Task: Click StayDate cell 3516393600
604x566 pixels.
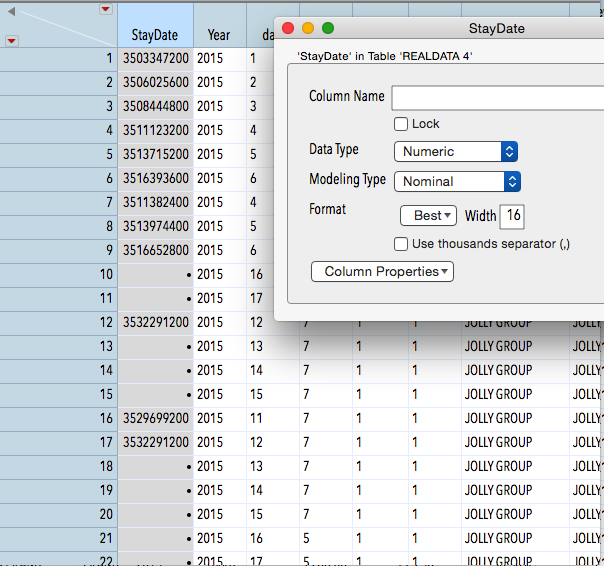Action: pos(156,178)
